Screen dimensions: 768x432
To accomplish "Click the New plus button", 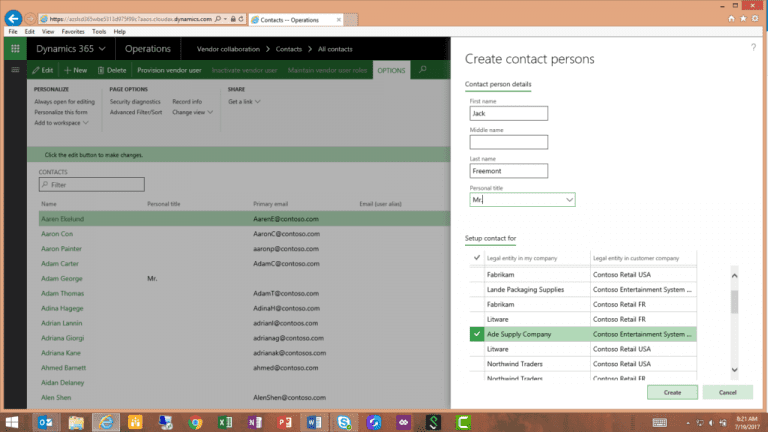I will [x=75, y=70].
